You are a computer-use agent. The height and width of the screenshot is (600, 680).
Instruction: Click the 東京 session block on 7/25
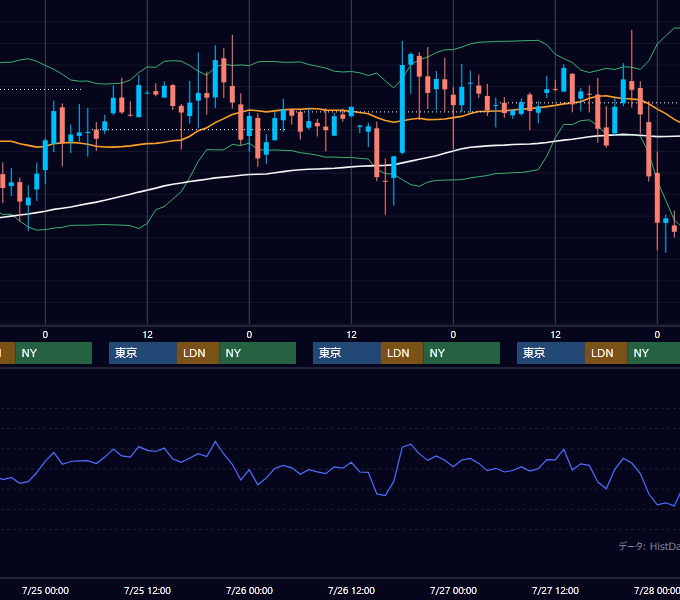143,353
